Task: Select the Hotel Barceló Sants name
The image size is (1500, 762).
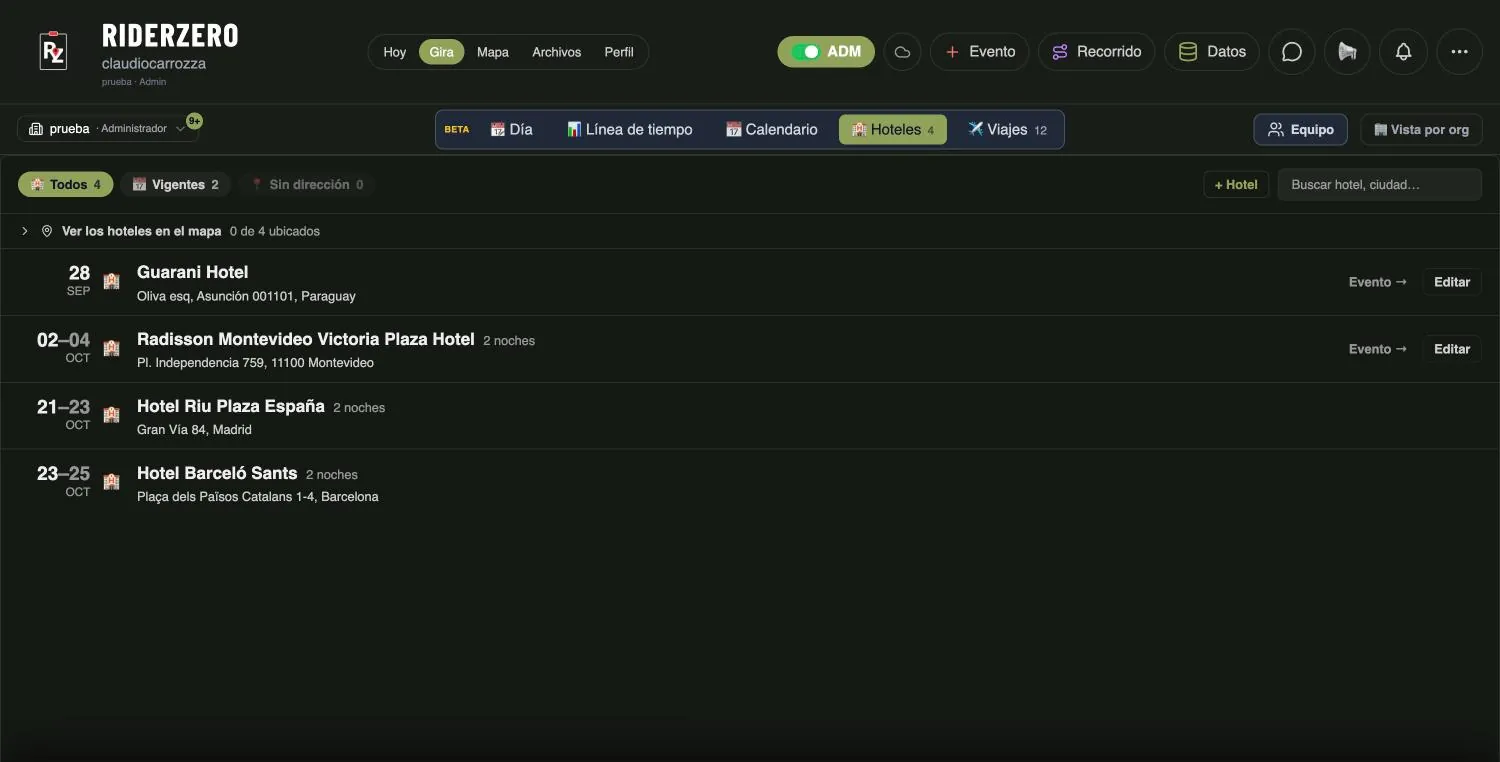Action: tap(217, 473)
